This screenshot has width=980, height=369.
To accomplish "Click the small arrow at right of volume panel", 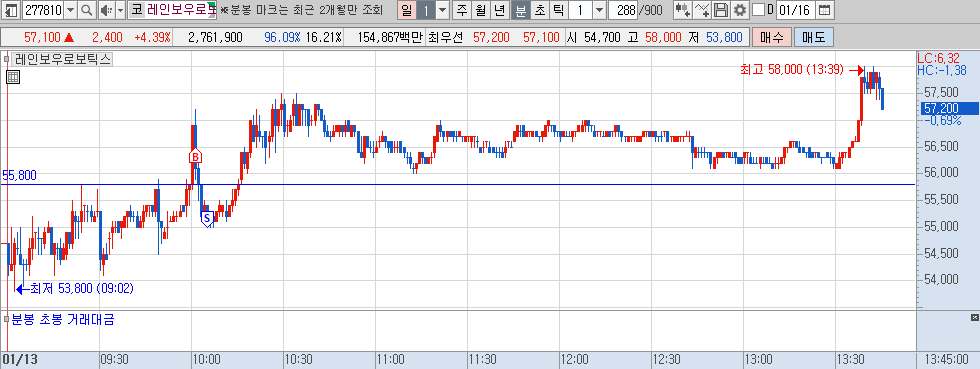I will [974, 319].
